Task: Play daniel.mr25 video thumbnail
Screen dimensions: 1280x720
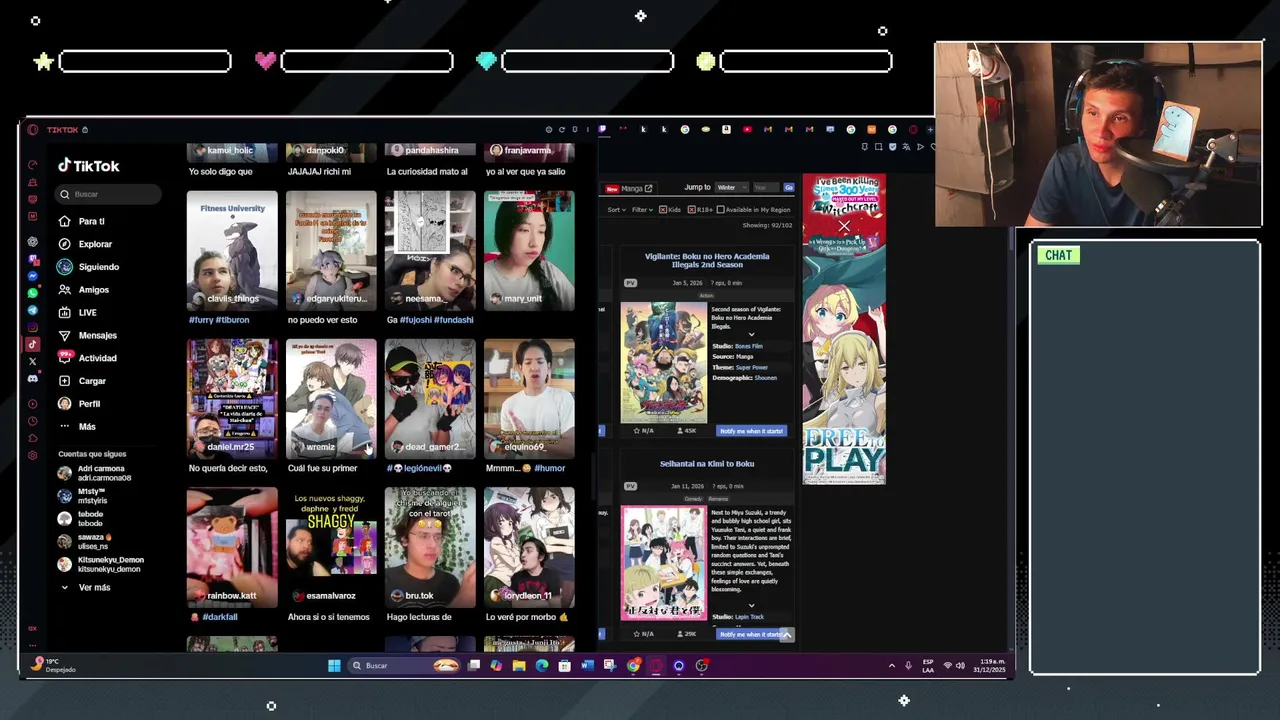Action: pos(232,397)
